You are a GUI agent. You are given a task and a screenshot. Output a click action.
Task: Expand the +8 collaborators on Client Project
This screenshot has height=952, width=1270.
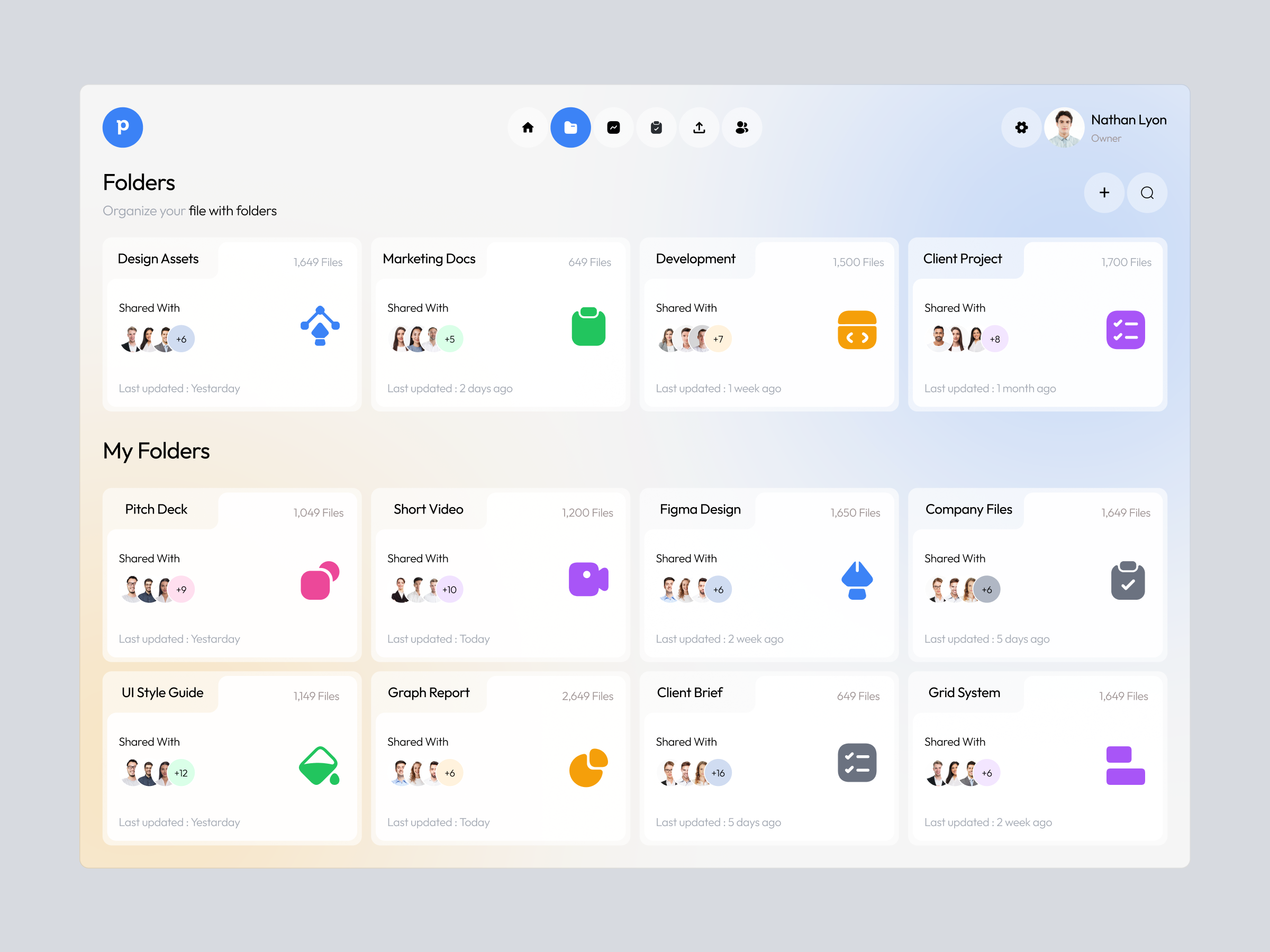(995, 338)
